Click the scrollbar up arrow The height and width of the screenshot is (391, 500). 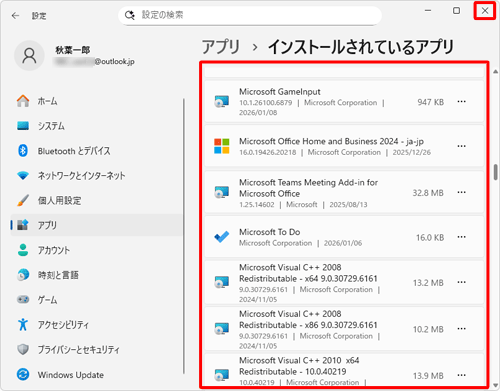click(x=495, y=71)
